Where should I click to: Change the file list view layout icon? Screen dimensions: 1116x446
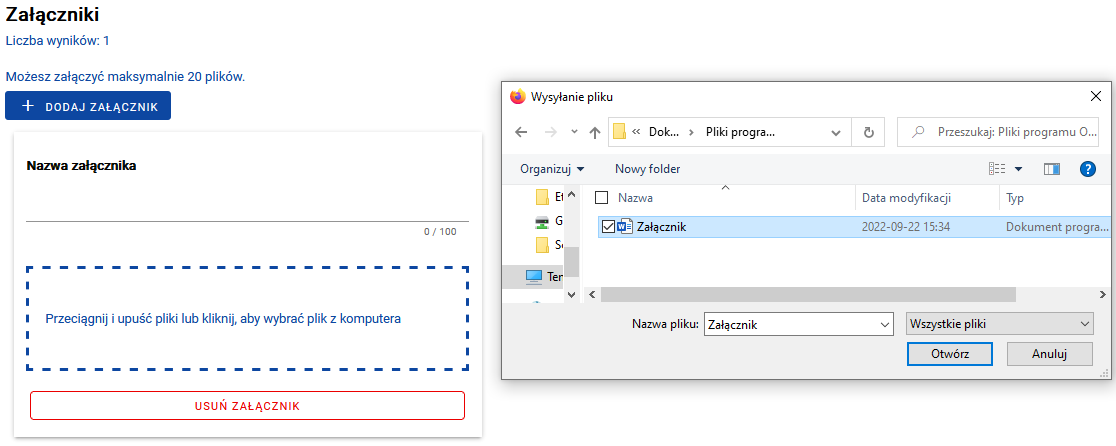click(x=997, y=169)
